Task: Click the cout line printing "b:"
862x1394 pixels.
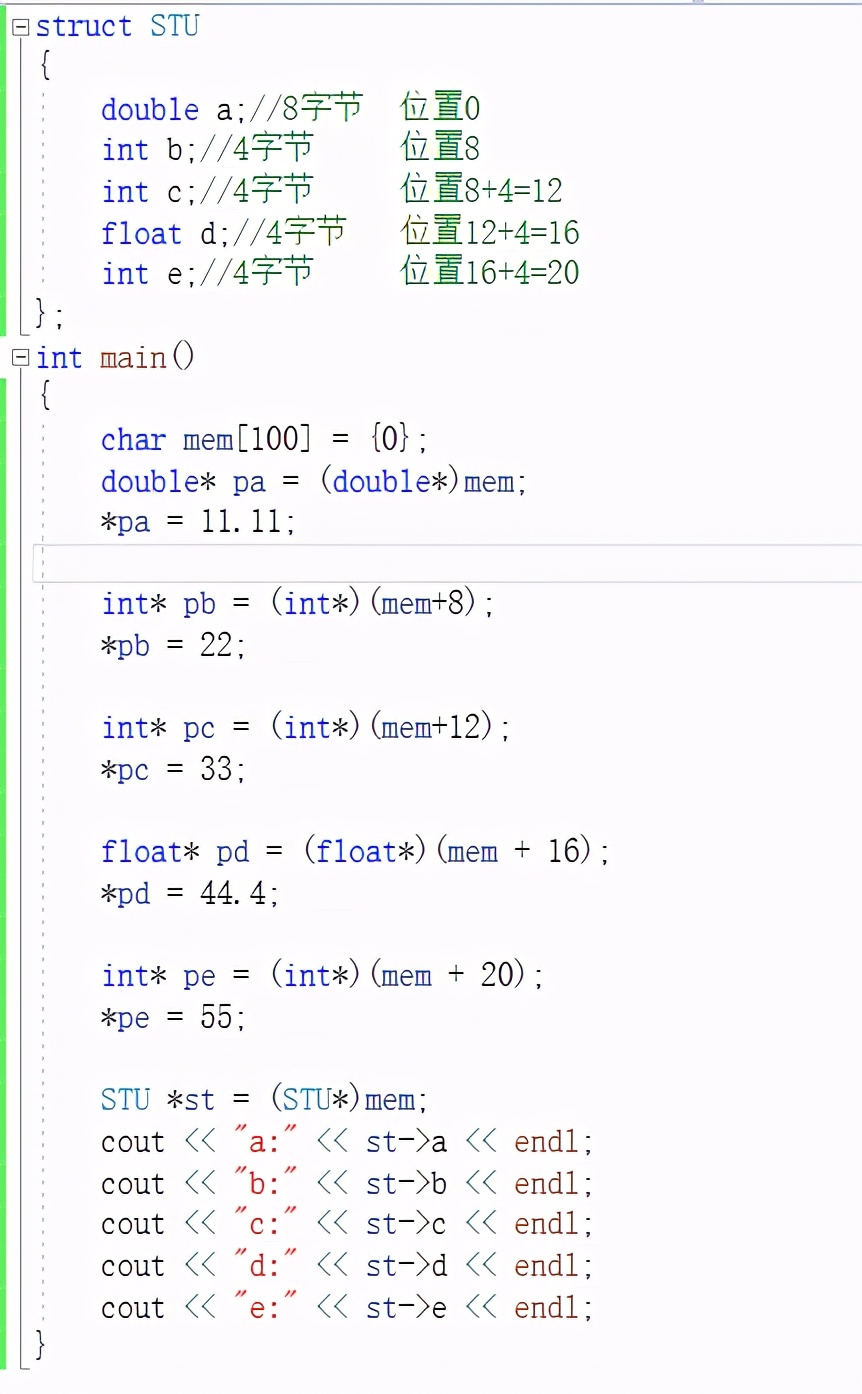Action: pyautogui.click(x=347, y=1184)
